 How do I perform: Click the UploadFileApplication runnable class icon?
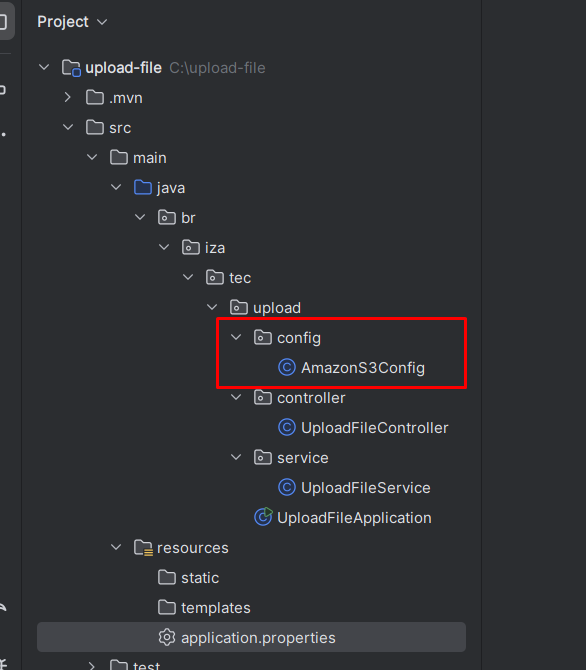[x=263, y=517]
